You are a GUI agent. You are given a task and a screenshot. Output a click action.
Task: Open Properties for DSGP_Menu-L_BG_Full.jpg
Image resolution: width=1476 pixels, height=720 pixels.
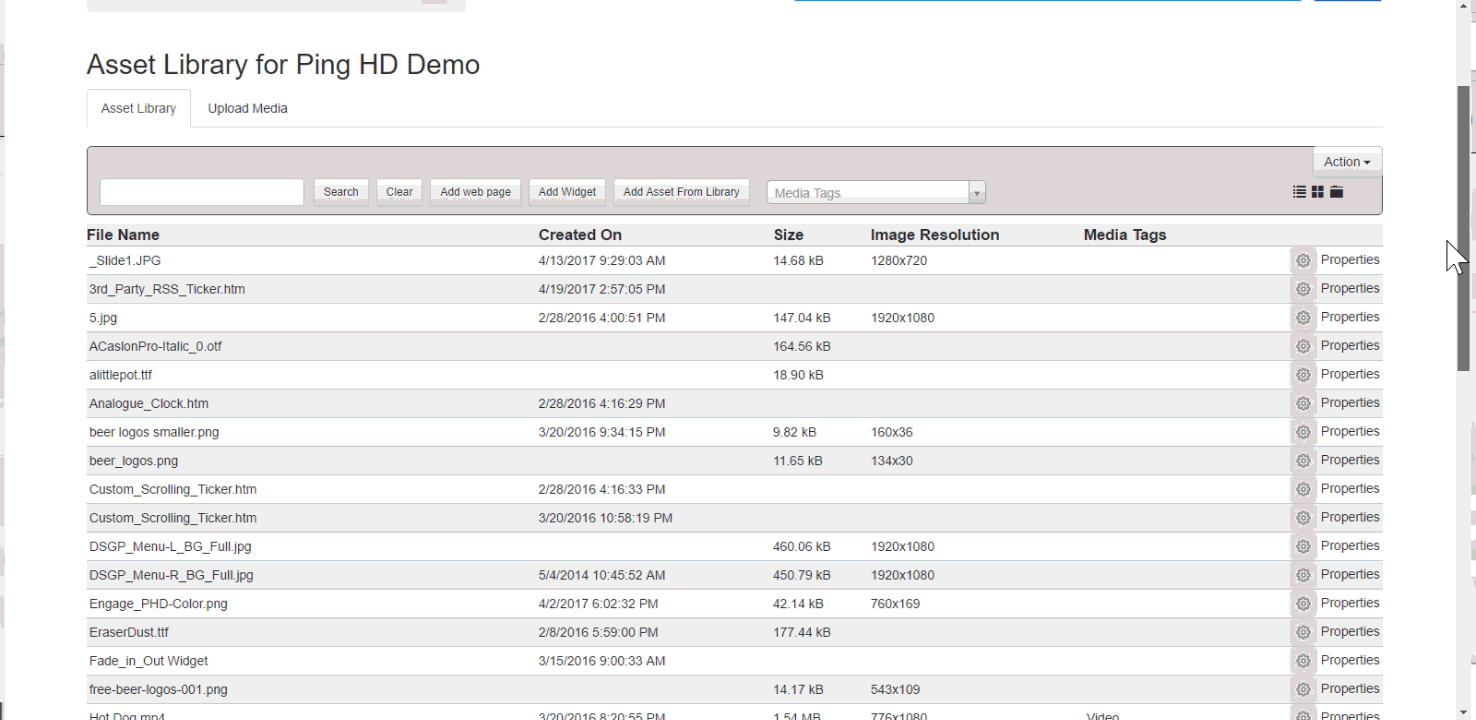pos(1349,546)
